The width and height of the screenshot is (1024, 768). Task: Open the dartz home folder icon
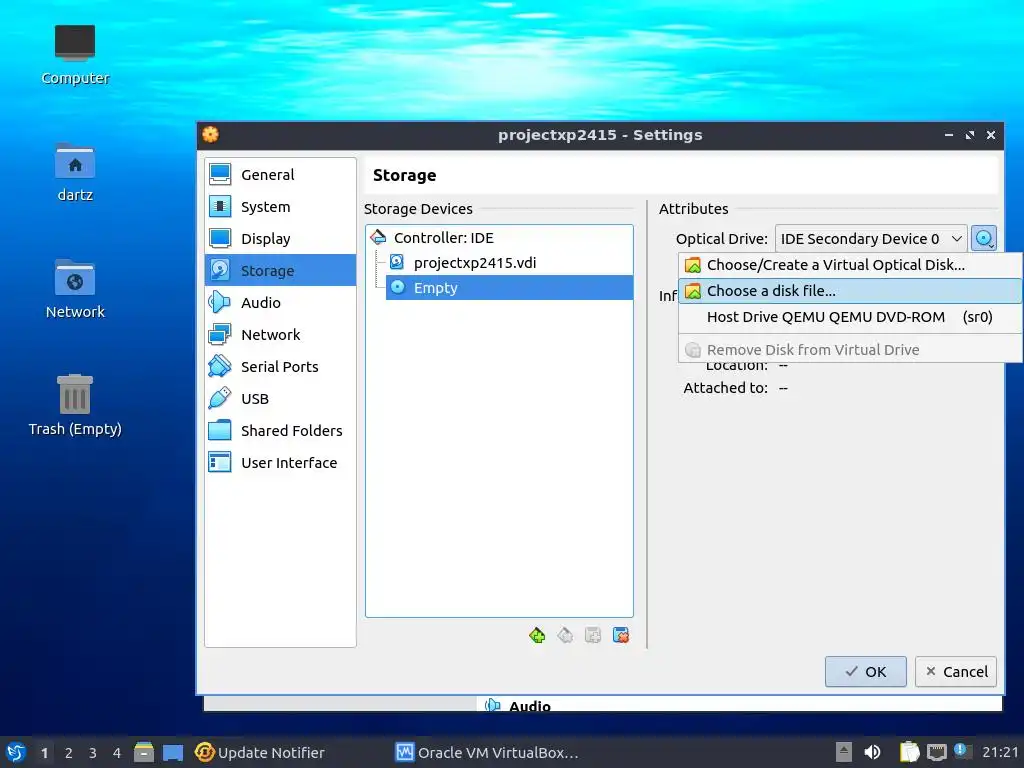pyautogui.click(x=75, y=172)
